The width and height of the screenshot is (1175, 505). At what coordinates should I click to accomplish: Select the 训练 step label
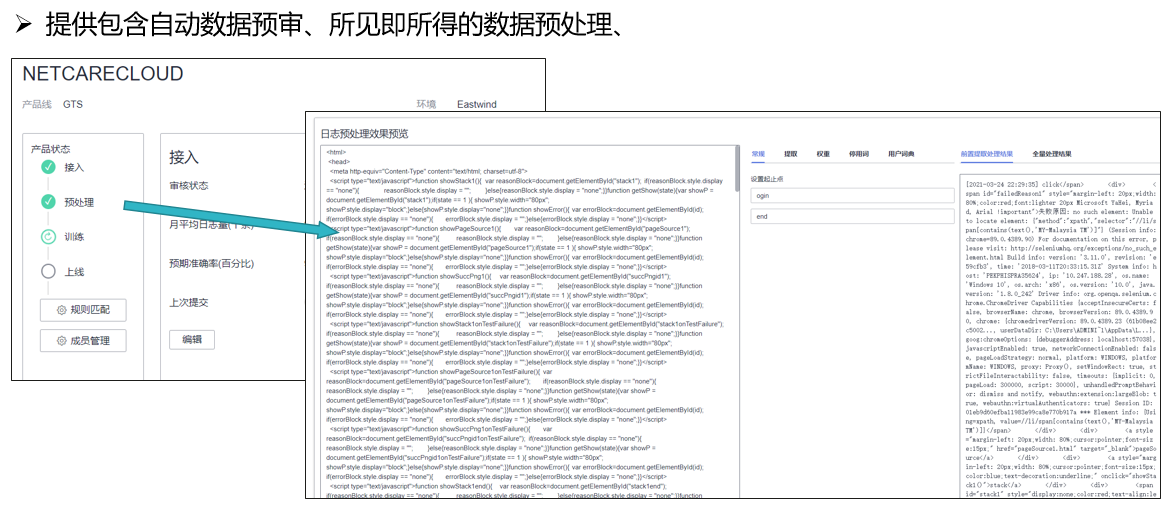pos(74,237)
